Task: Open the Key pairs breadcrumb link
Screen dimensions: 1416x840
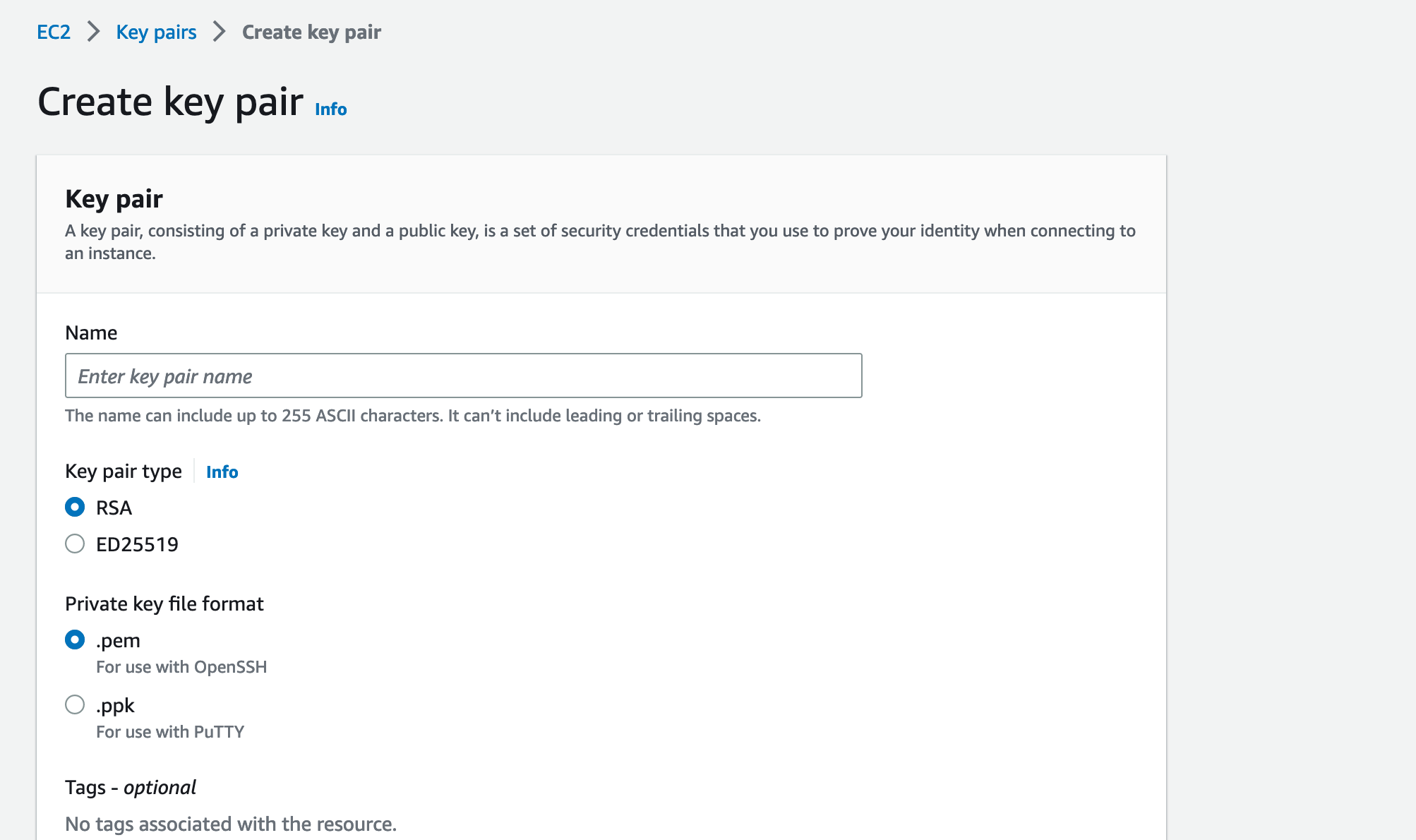Action: pos(156,32)
